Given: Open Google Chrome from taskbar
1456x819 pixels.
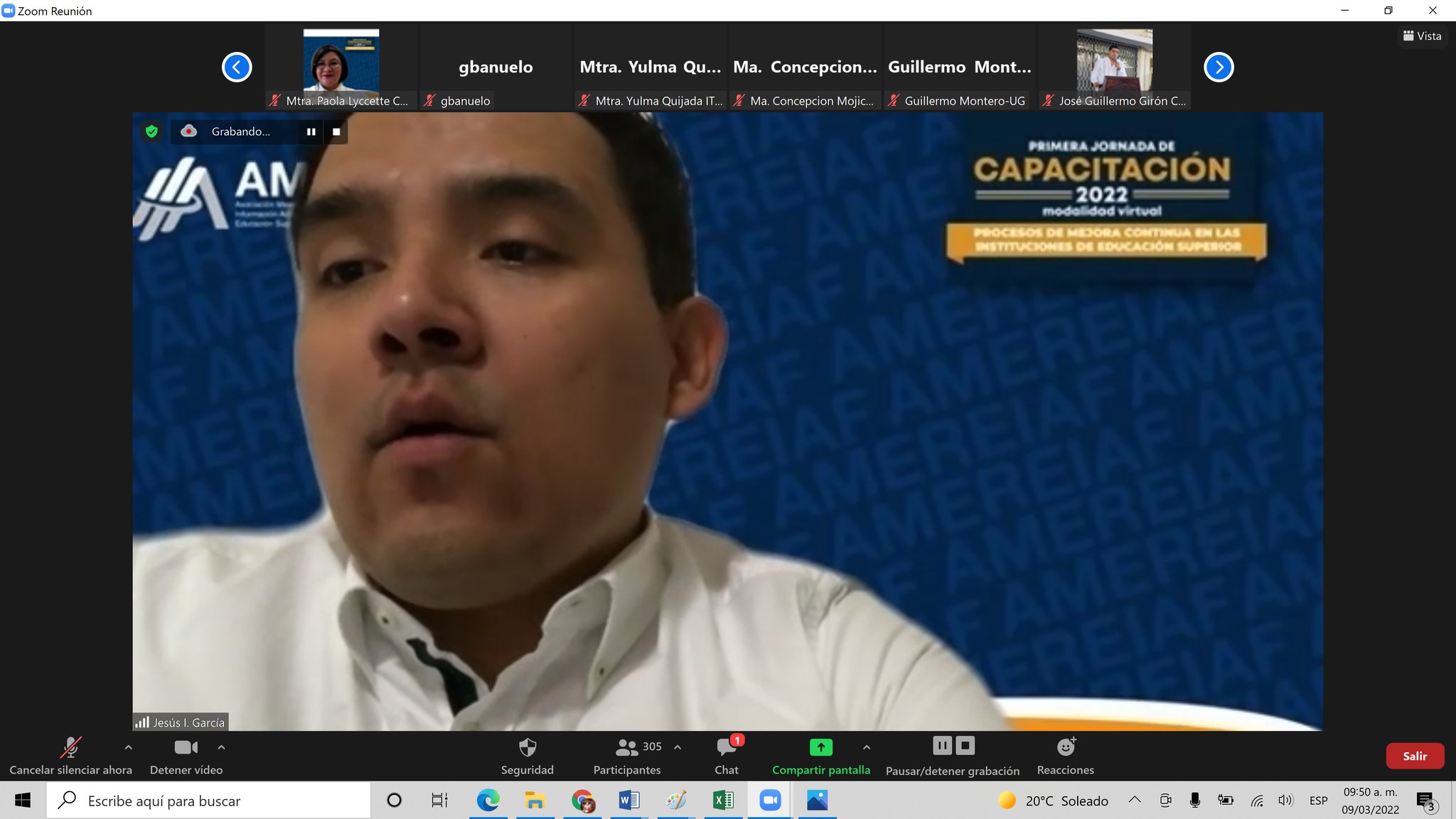Looking at the screenshot, I should [x=583, y=801].
